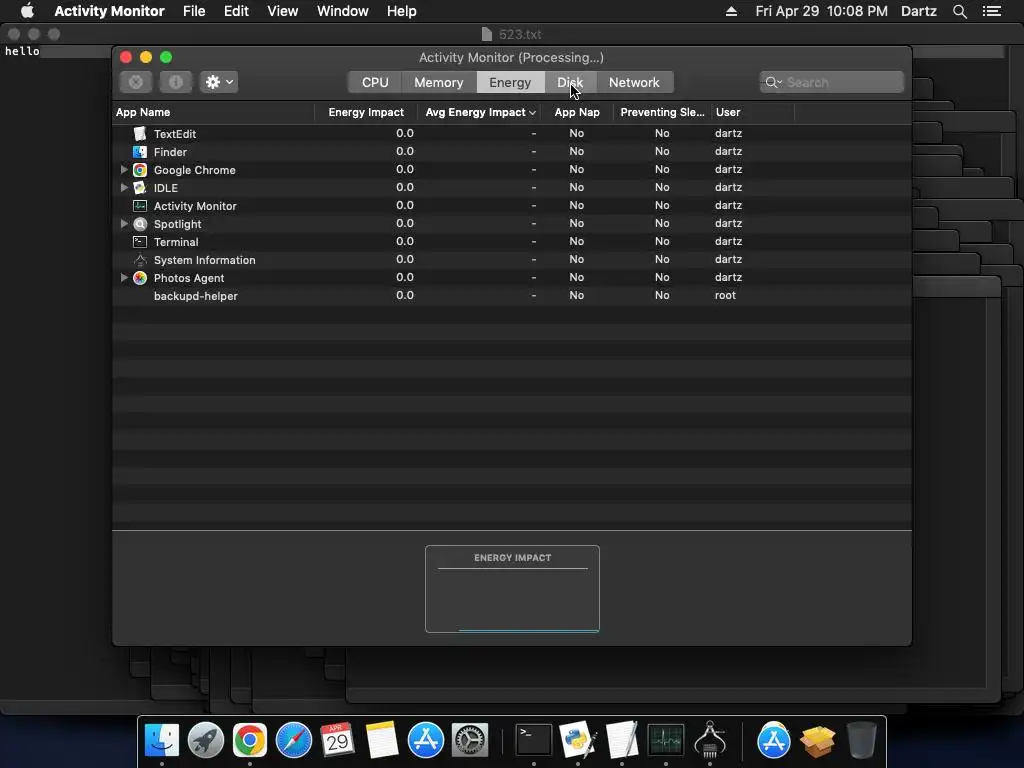
Task: Open the Help menu
Action: 401,11
